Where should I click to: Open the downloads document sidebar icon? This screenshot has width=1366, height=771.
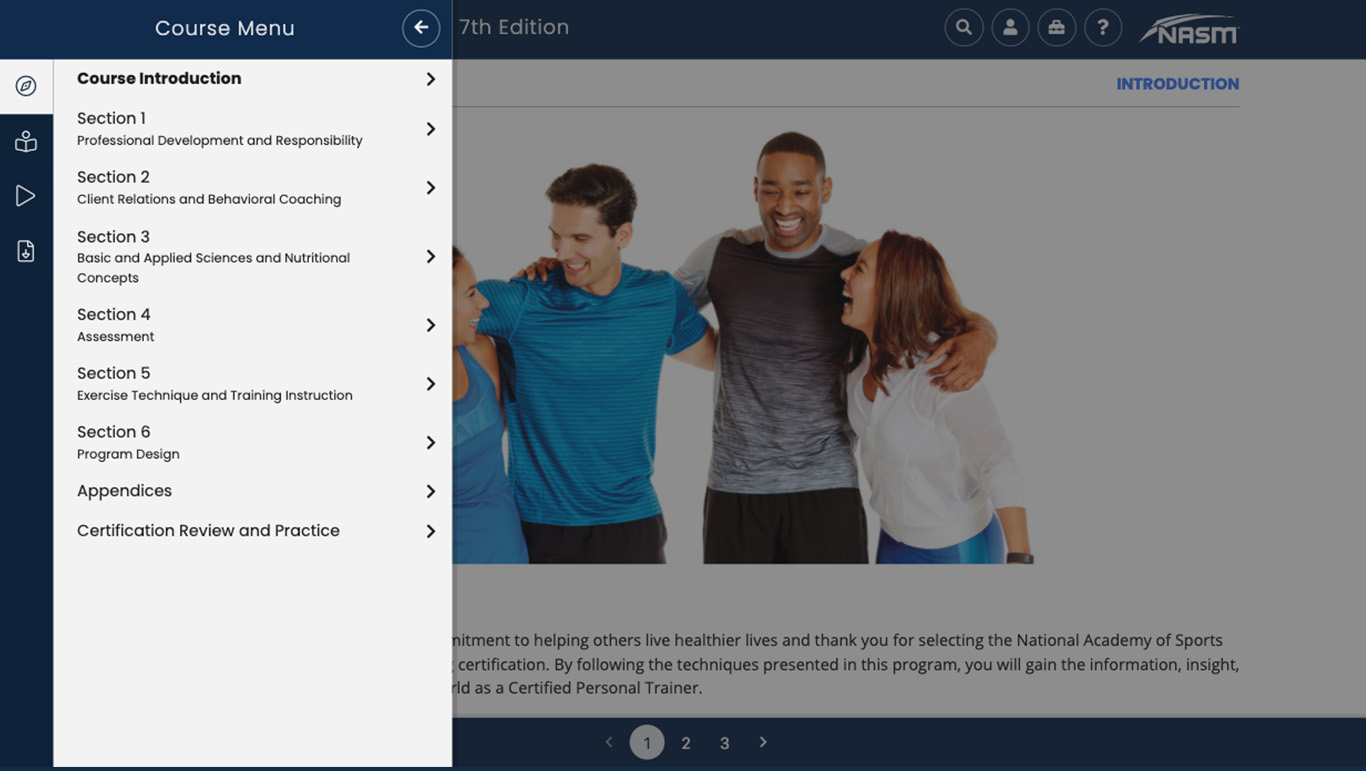(x=26, y=251)
